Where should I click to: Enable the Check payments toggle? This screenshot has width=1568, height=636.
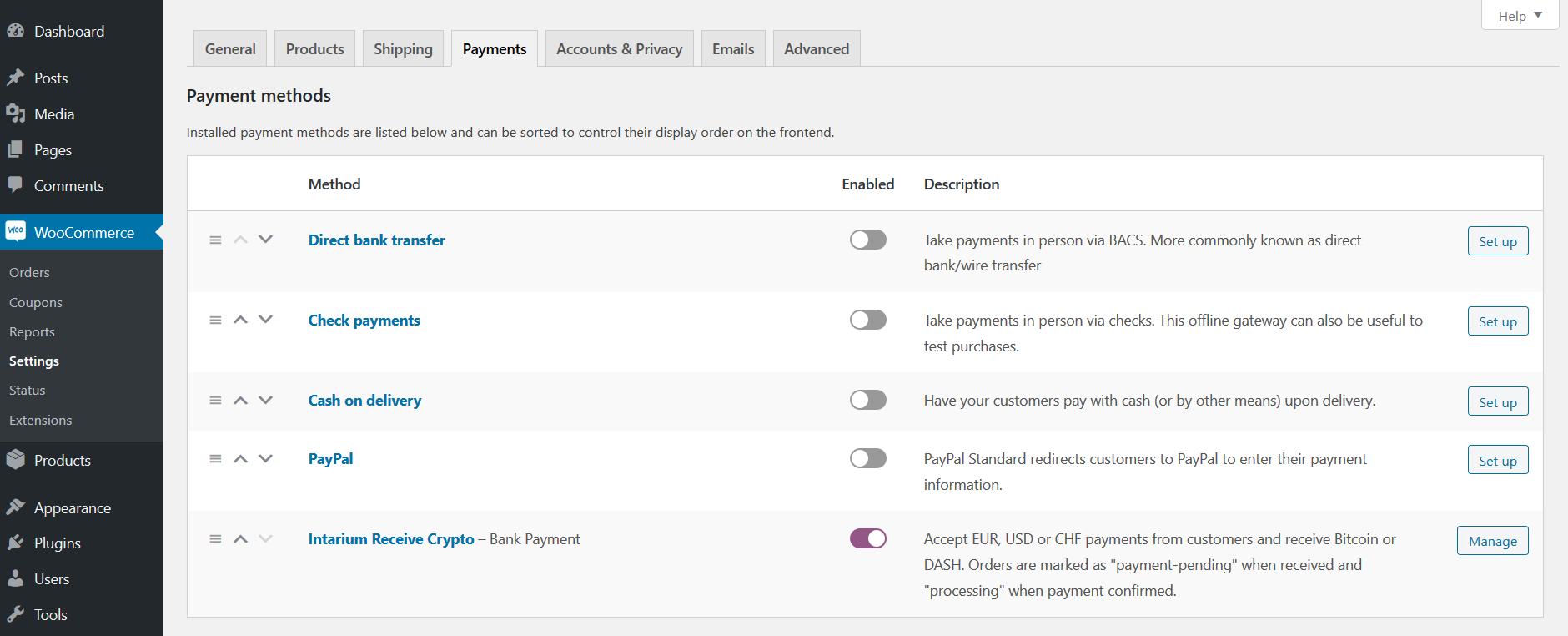pos(868,320)
